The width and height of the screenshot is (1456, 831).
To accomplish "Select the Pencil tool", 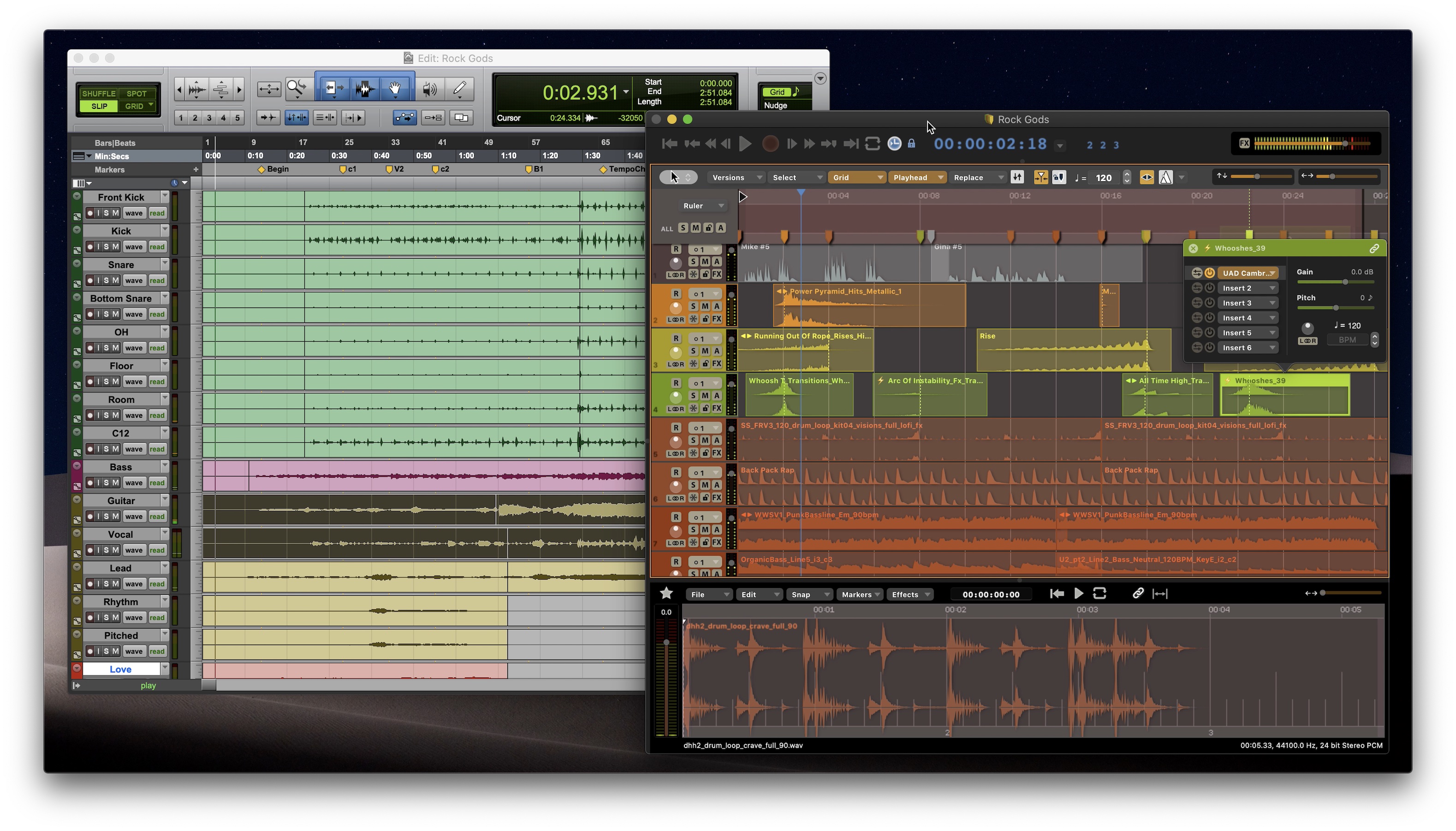I will 459,89.
